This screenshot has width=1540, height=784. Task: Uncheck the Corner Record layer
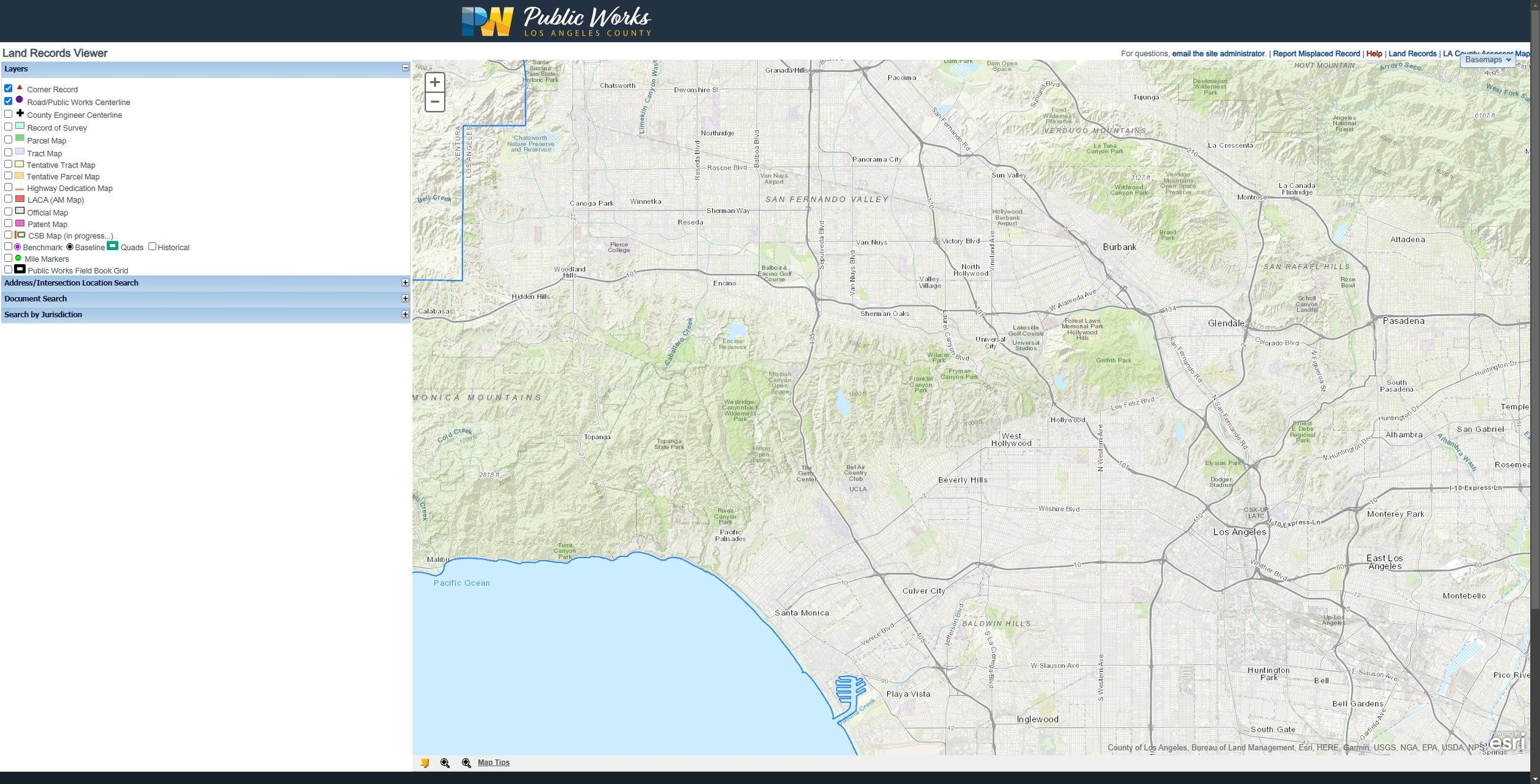[9, 89]
